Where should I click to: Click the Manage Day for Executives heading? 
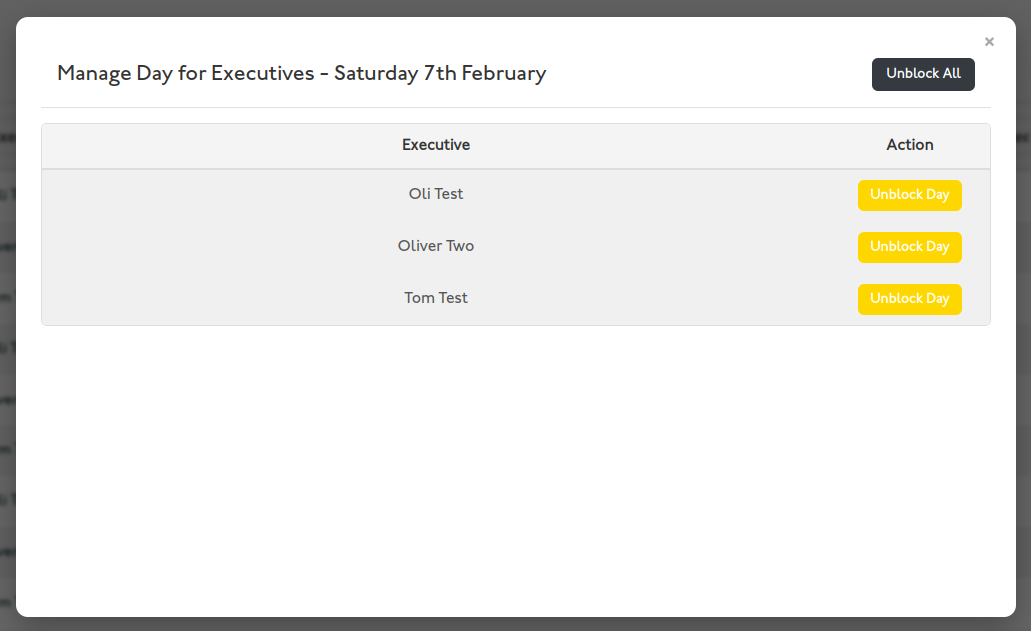(x=185, y=73)
